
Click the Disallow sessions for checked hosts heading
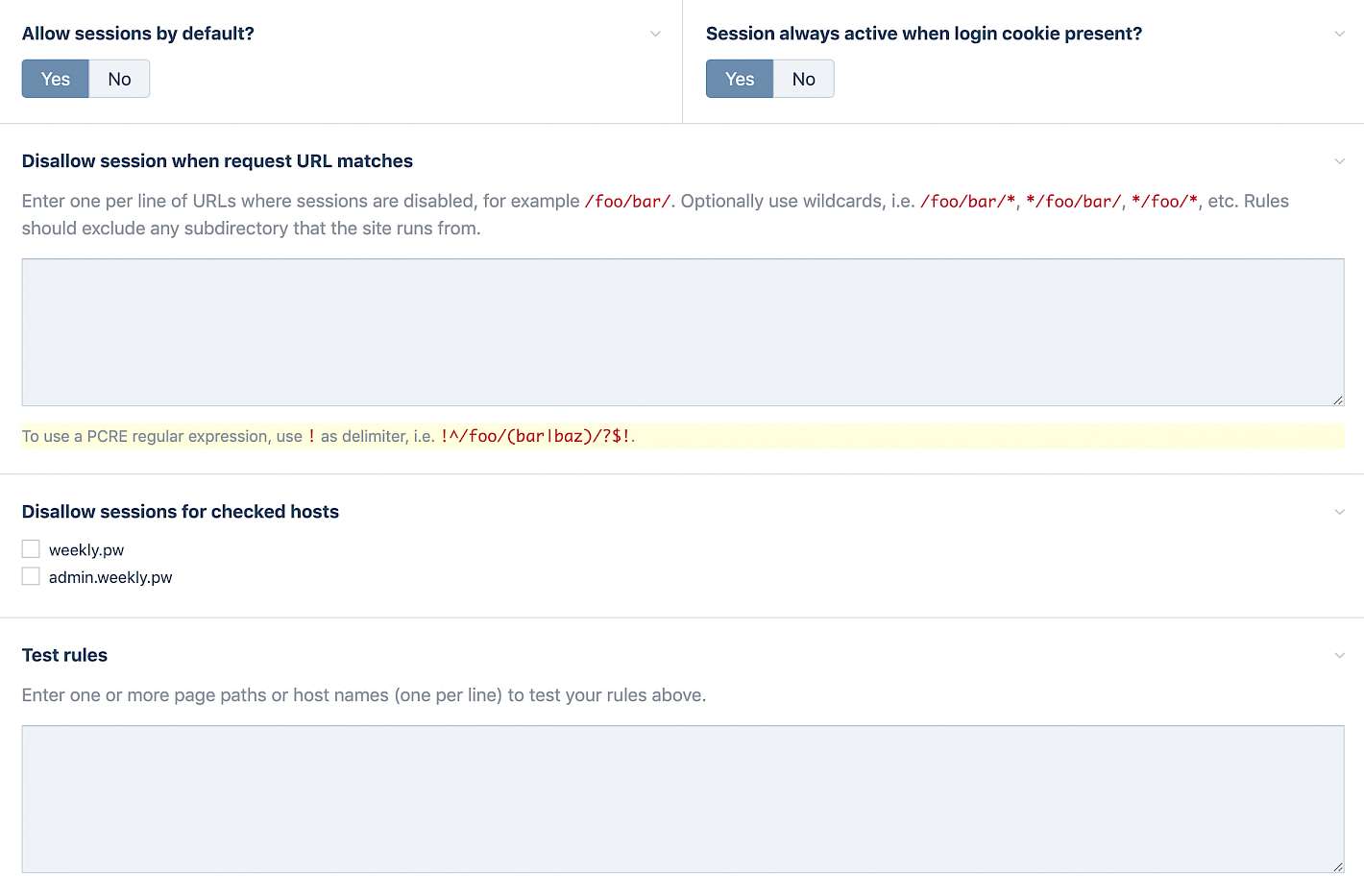181,512
